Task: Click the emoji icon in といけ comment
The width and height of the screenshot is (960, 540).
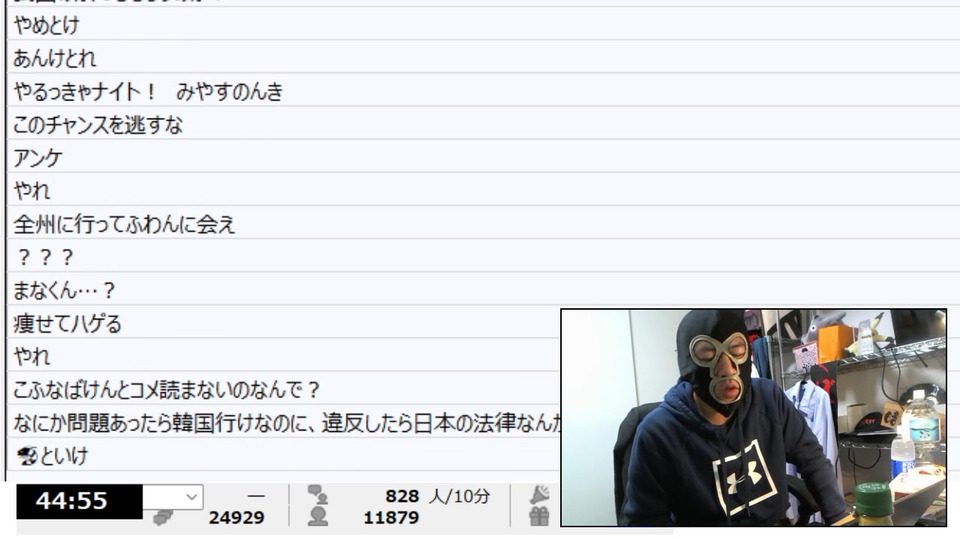Action: click(27, 456)
